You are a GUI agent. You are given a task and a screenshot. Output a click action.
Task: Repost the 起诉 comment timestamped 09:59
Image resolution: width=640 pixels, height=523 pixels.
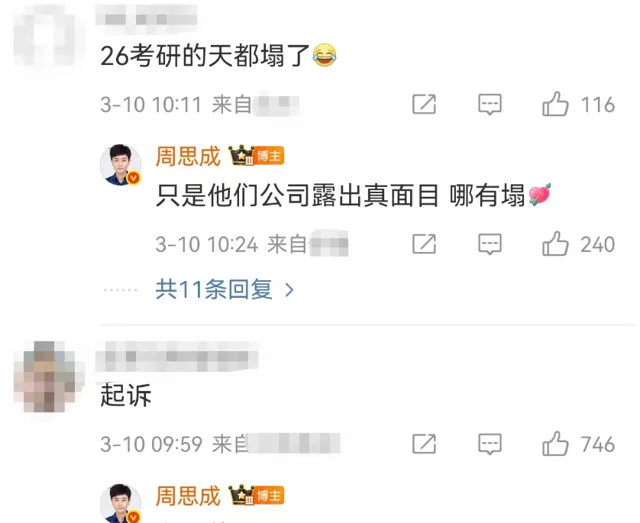[424, 444]
